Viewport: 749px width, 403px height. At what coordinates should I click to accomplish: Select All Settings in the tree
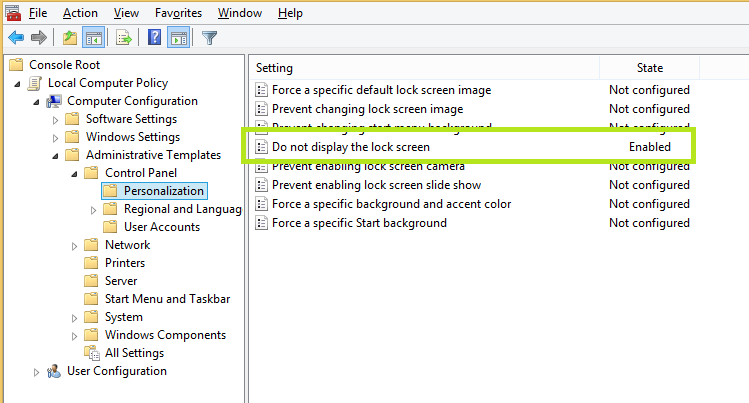134,353
